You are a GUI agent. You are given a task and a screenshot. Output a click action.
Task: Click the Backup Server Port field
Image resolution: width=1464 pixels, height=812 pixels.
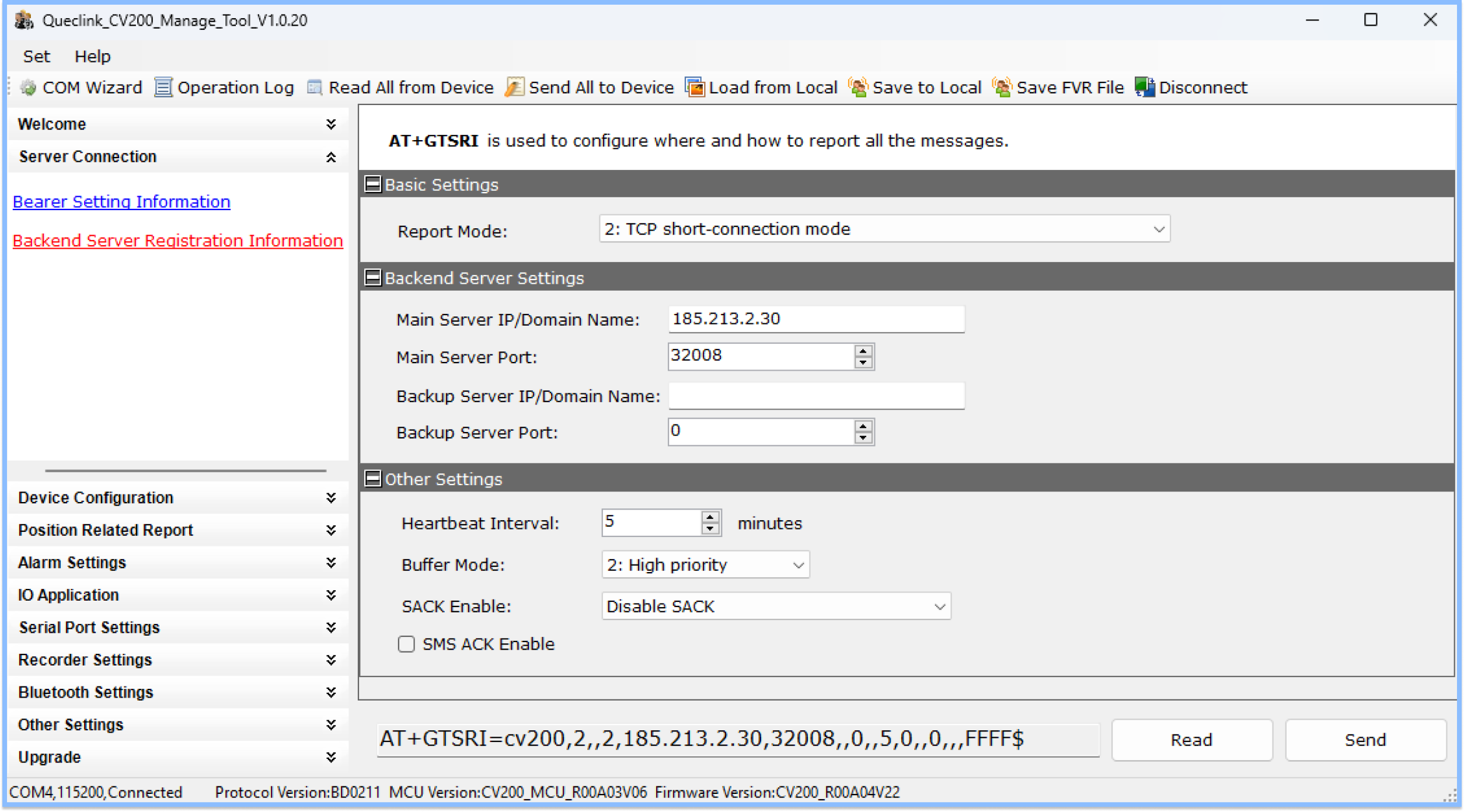[761, 432]
